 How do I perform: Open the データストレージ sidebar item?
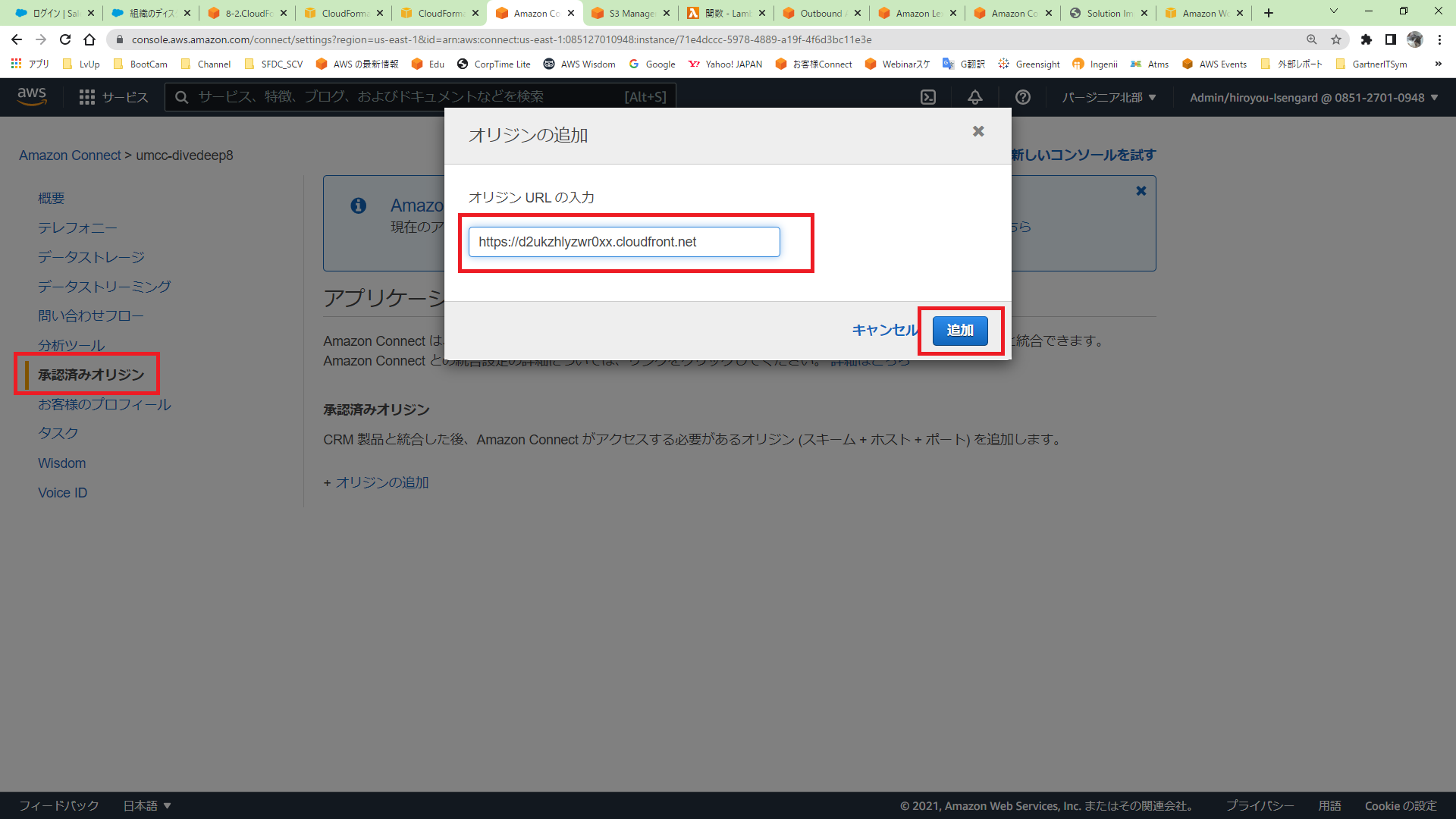point(91,257)
